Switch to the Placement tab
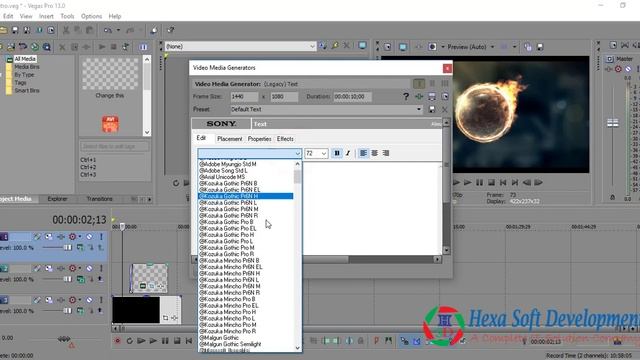This screenshot has height=360, width=640. 229,139
